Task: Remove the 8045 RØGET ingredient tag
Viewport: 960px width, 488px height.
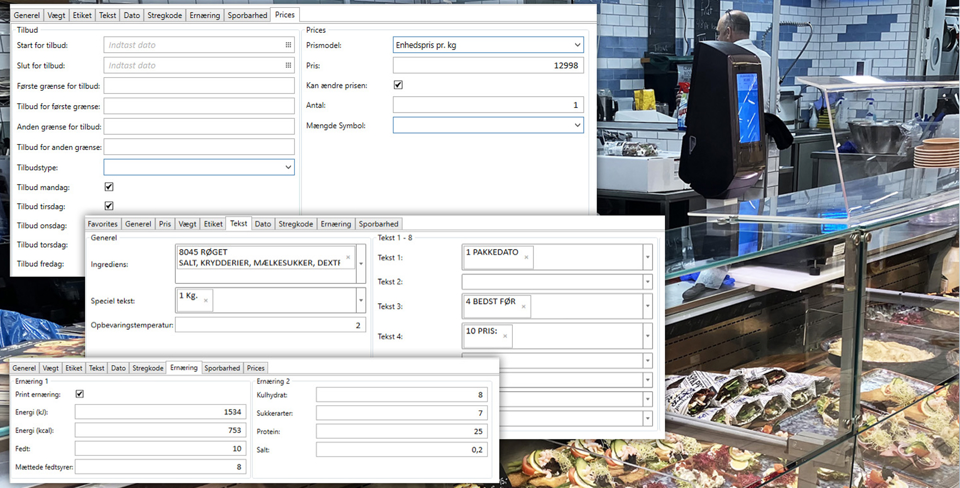Action: 348,258
